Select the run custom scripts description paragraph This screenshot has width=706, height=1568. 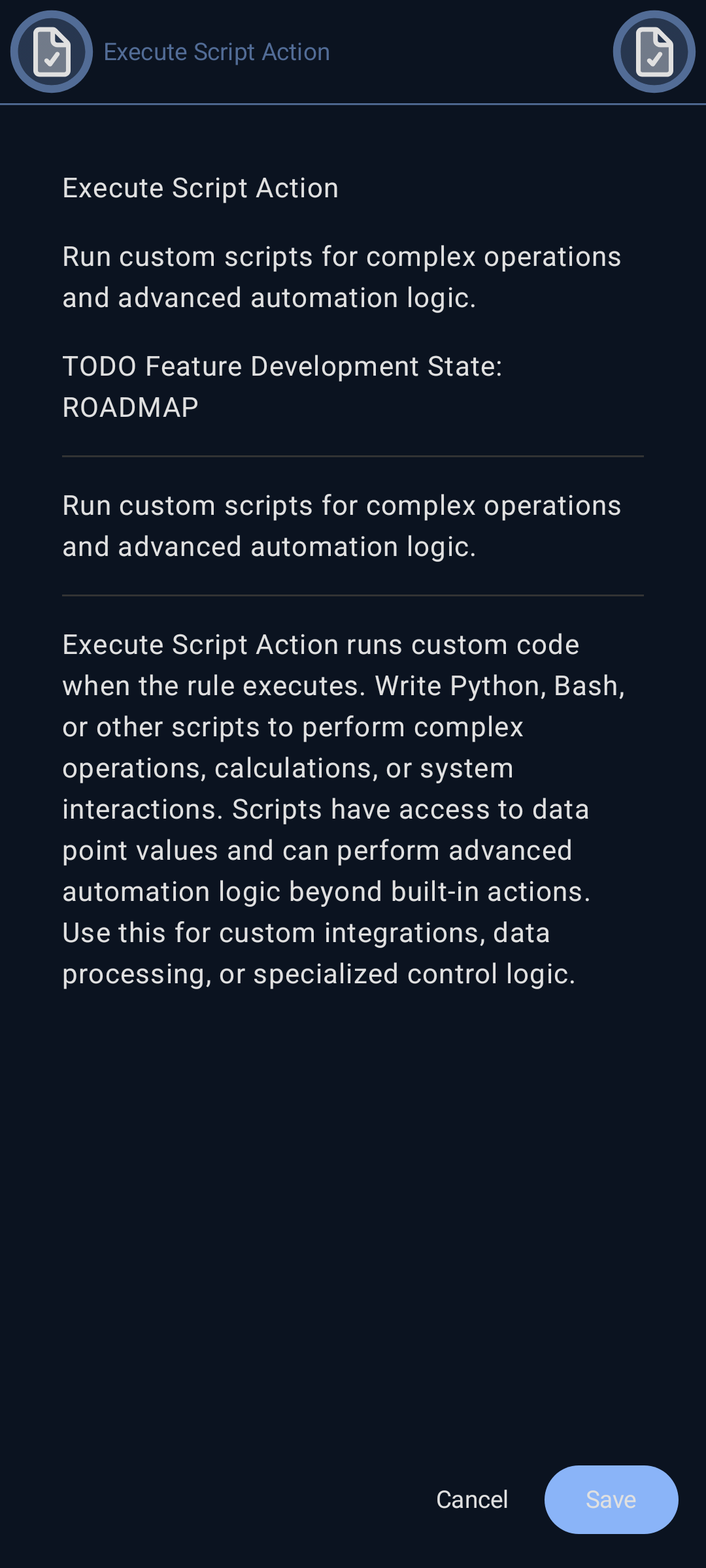pos(342,526)
